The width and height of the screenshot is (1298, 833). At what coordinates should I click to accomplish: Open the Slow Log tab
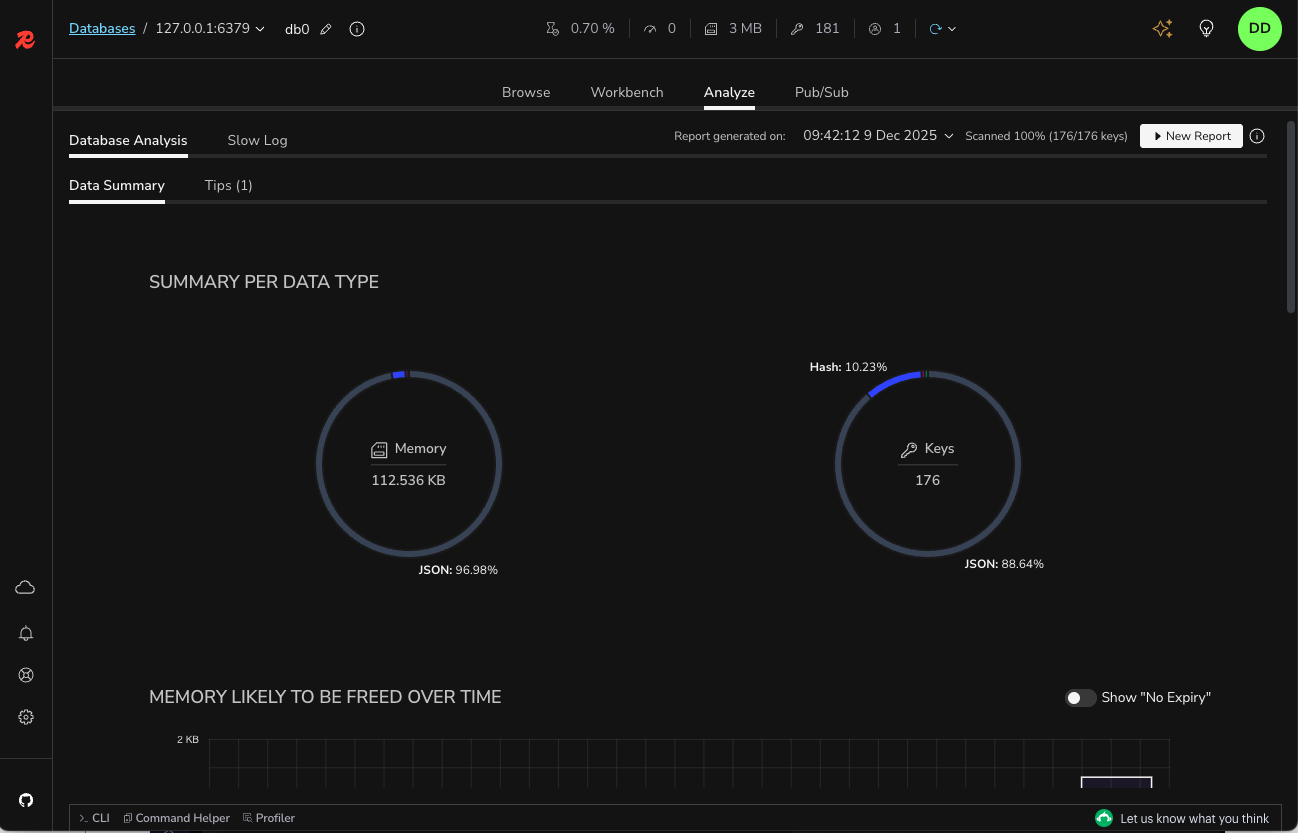point(257,140)
